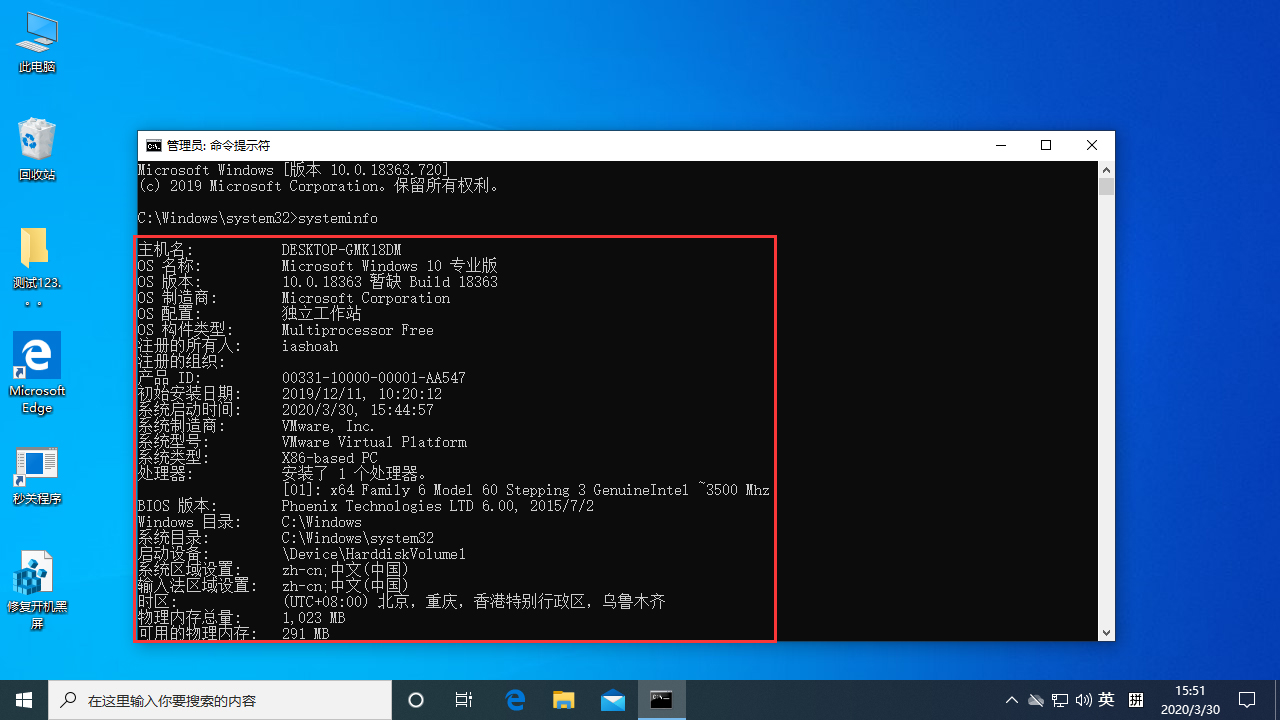This screenshot has height=720, width=1280.
Task: Open the Action Center notification icon
Action: click(x=1249, y=700)
